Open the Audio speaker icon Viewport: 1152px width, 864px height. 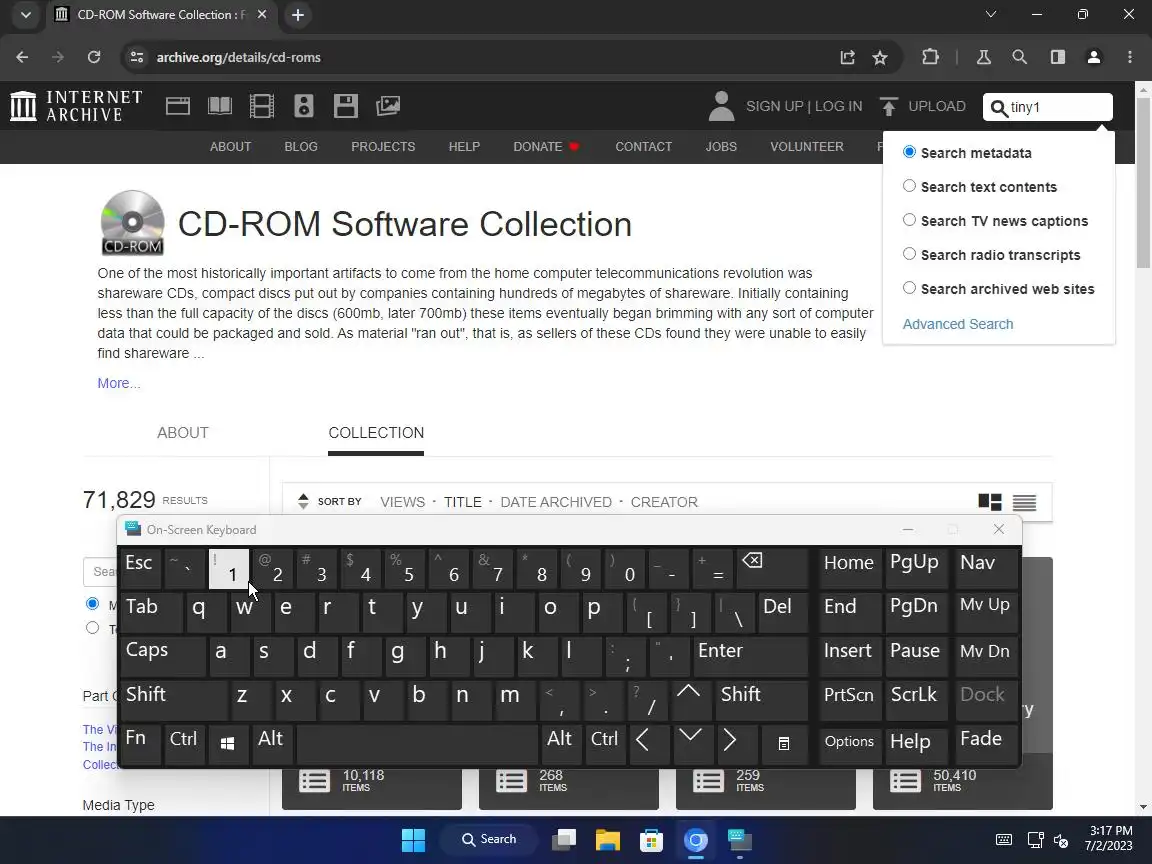point(303,107)
